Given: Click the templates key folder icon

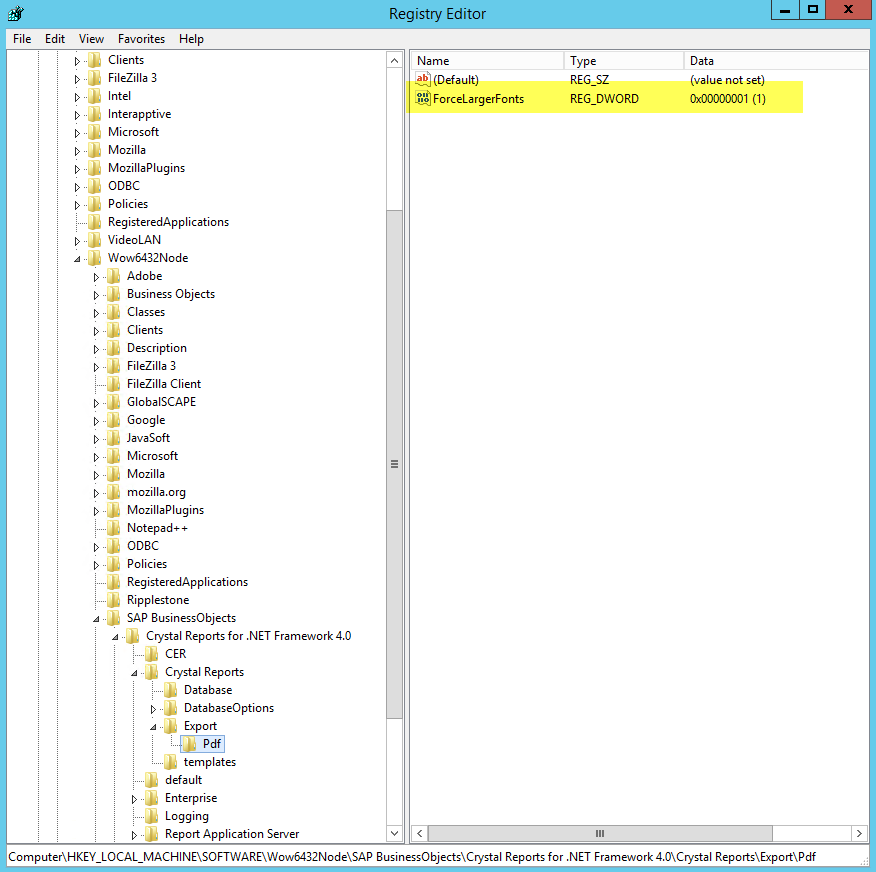Looking at the screenshot, I should tap(170, 761).
